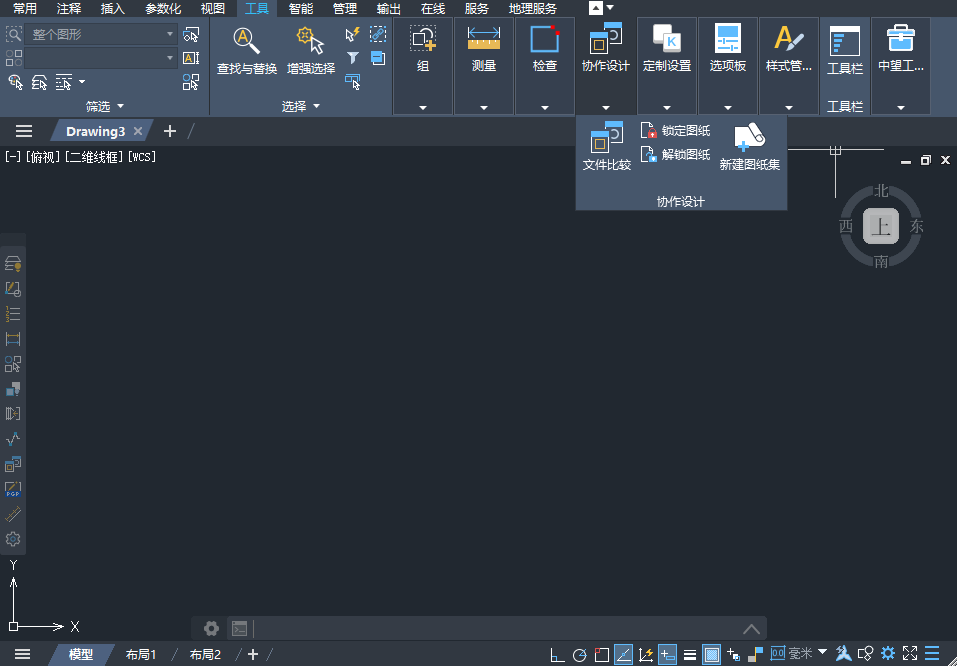The width and height of the screenshot is (957, 666).
Task: Open the ribbon minimize options arrow
Action: 610,8
